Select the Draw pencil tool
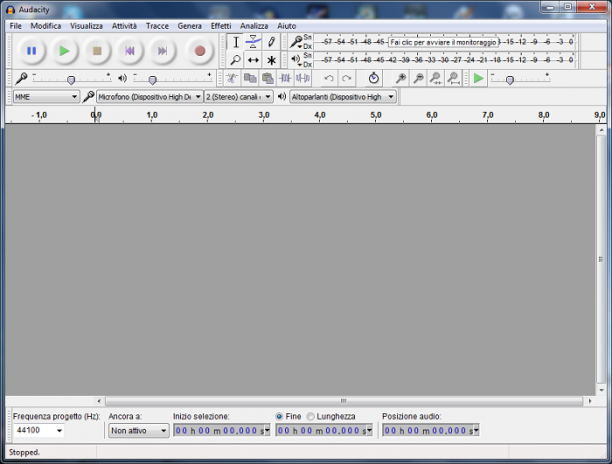Image resolution: width=612 pixels, height=464 pixels. [271, 42]
